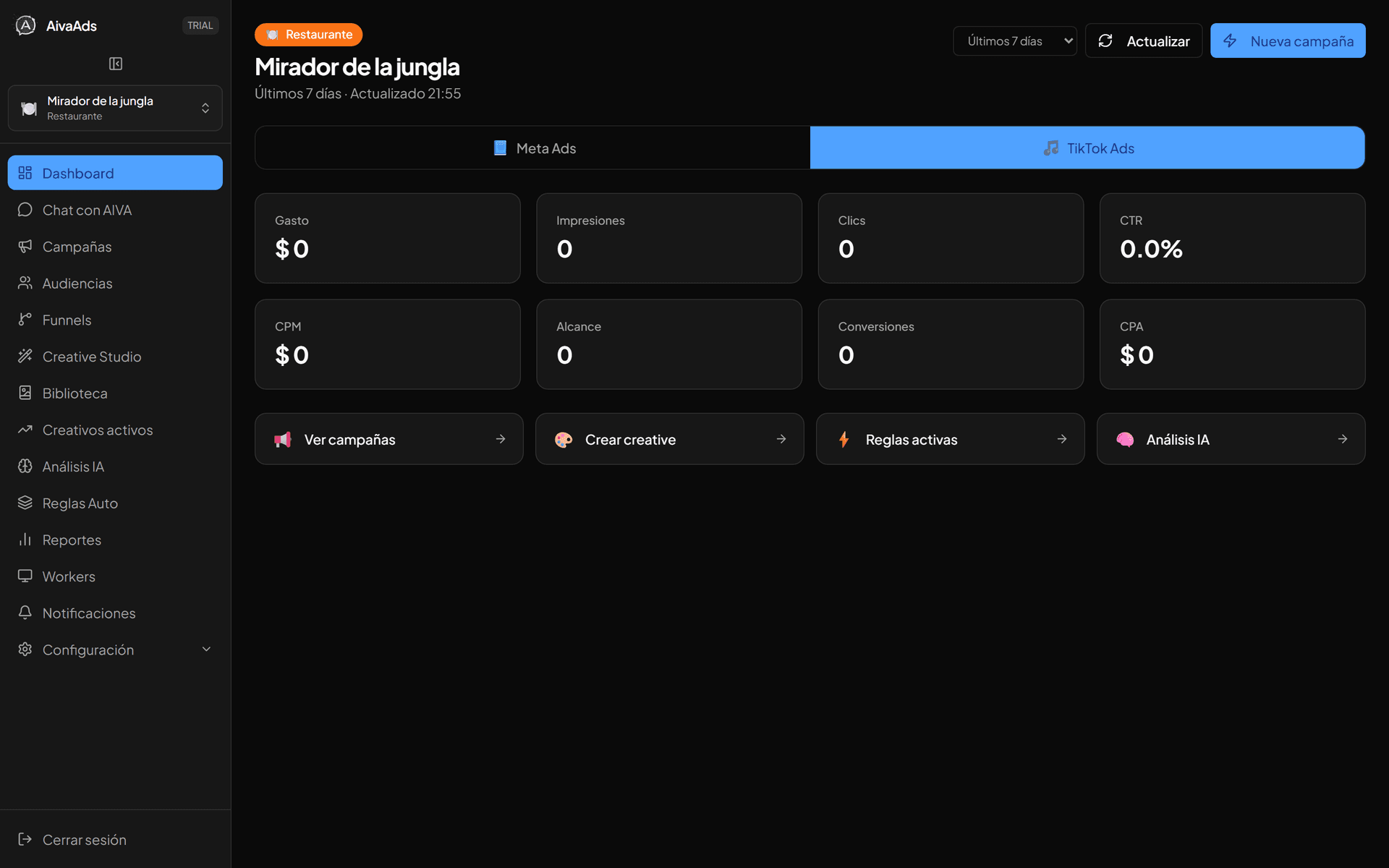Go to Reportes
This screenshot has width=1389, height=868.
click(115, 540)
